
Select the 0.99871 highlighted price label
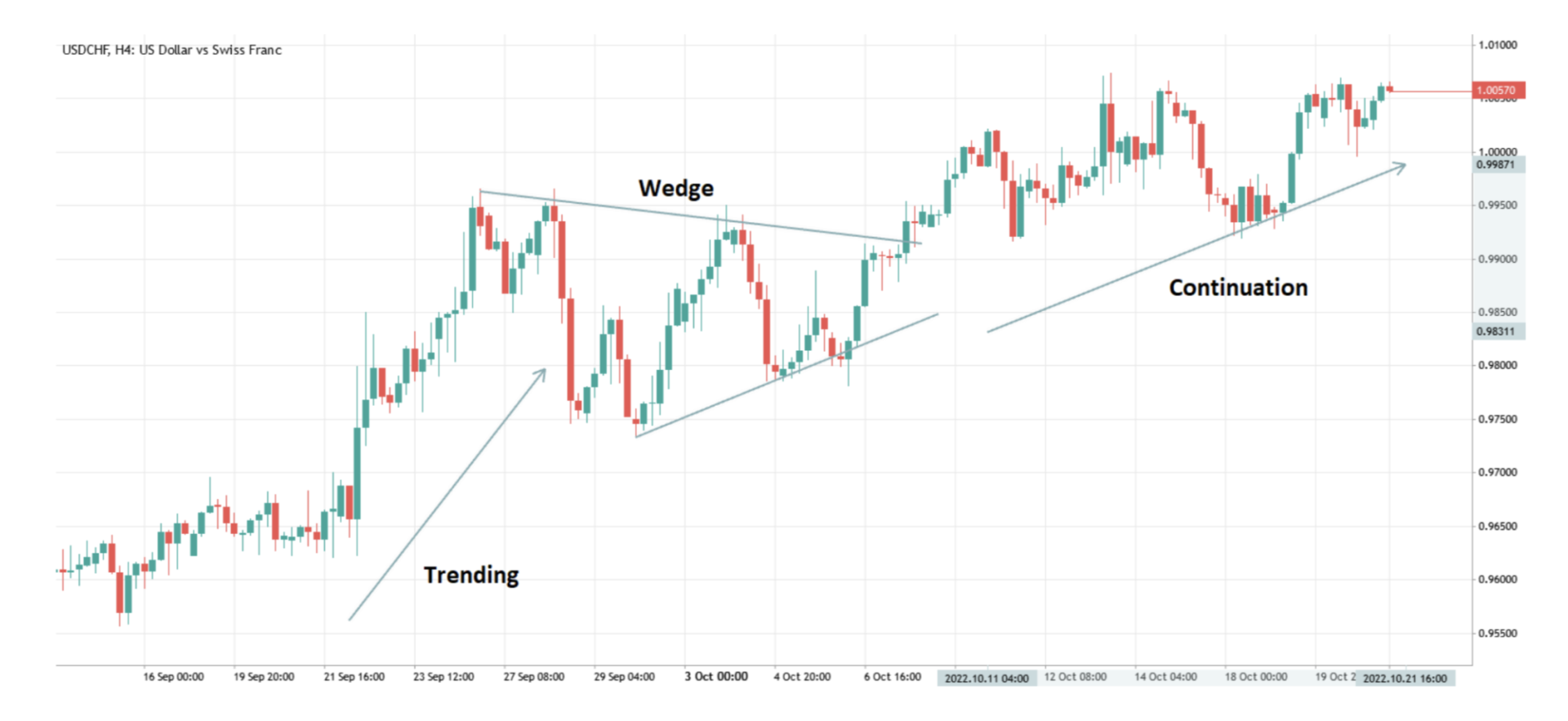point(1496,165)
